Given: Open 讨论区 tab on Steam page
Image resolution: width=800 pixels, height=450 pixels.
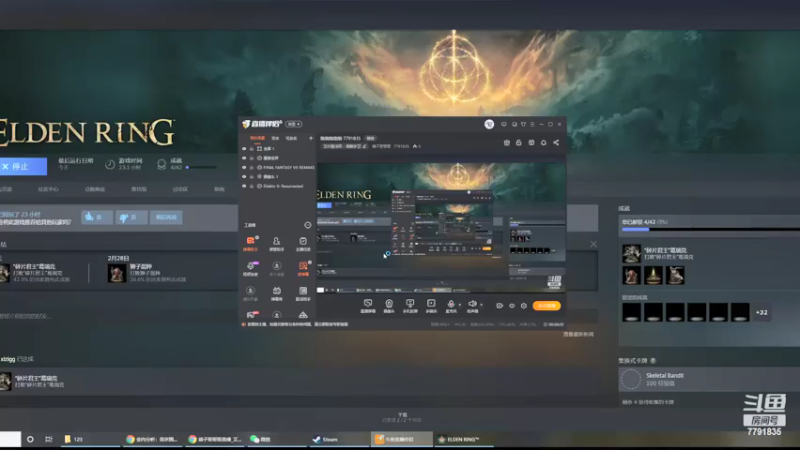Looking at the screenshot, I should click(180, 189).
